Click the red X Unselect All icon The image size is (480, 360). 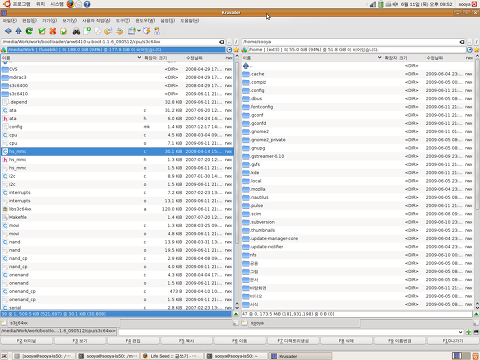53,31
